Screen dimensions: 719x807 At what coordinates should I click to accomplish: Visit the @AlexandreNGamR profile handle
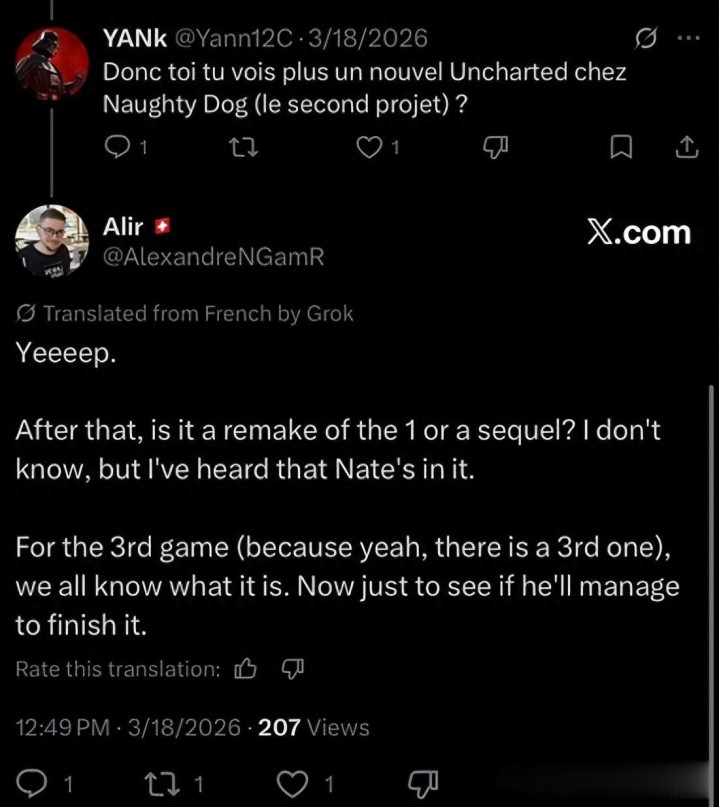point(213,257)
